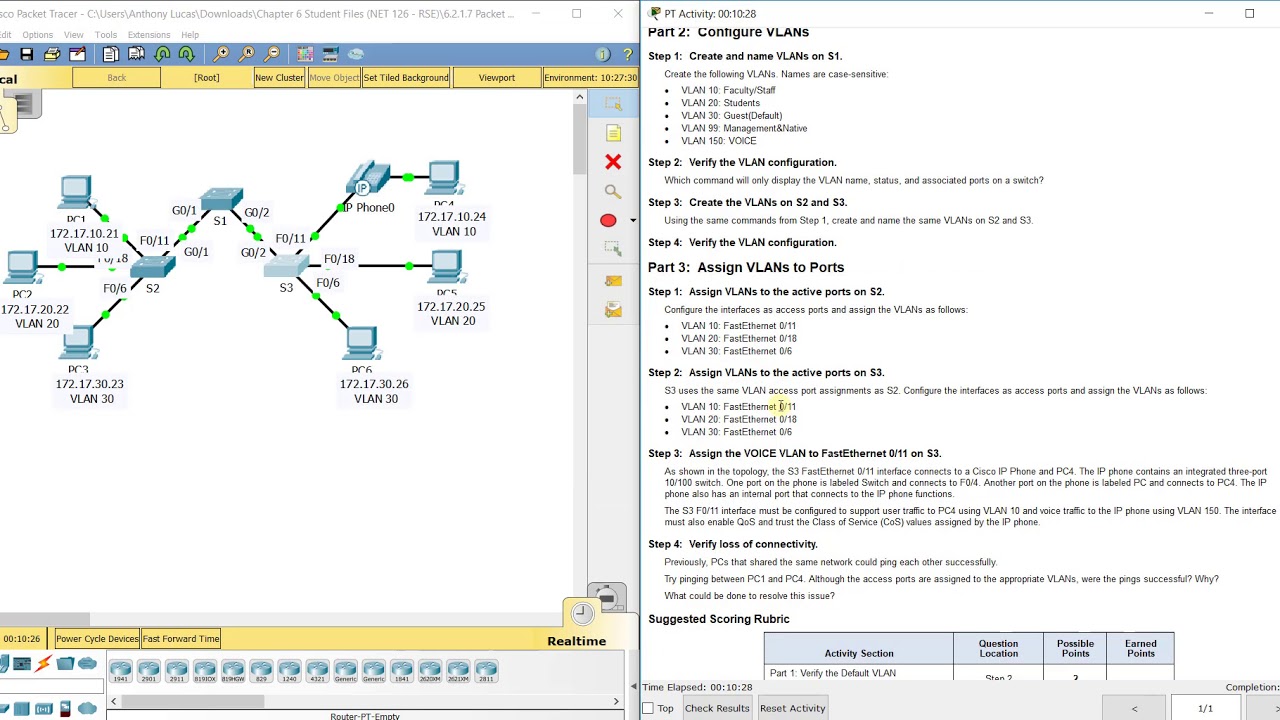Click the Print toolbar icon
Image resolution: width=1280 pixels, height=720 pixels.
52,54
